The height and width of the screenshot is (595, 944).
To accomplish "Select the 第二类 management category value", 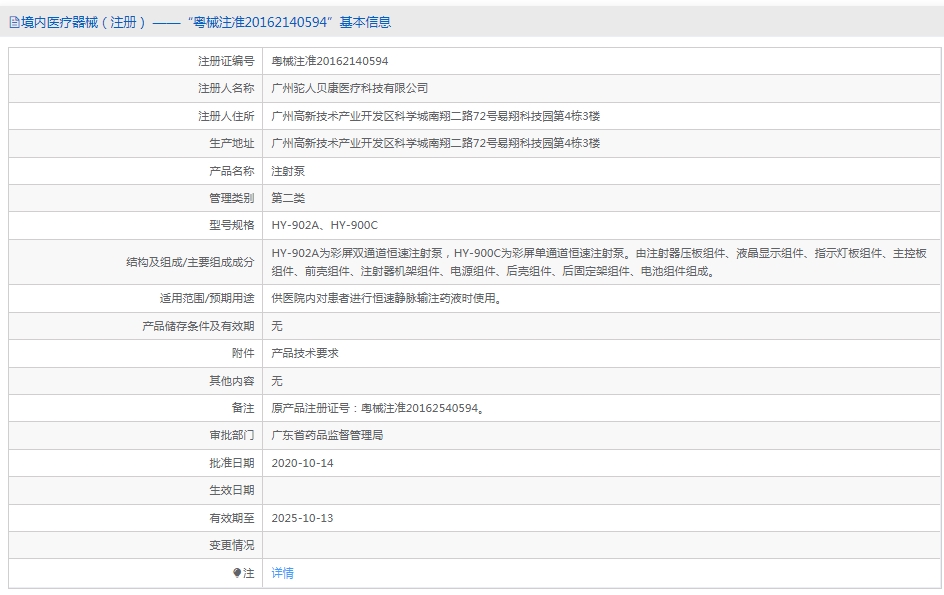I will tap(288, 198).
